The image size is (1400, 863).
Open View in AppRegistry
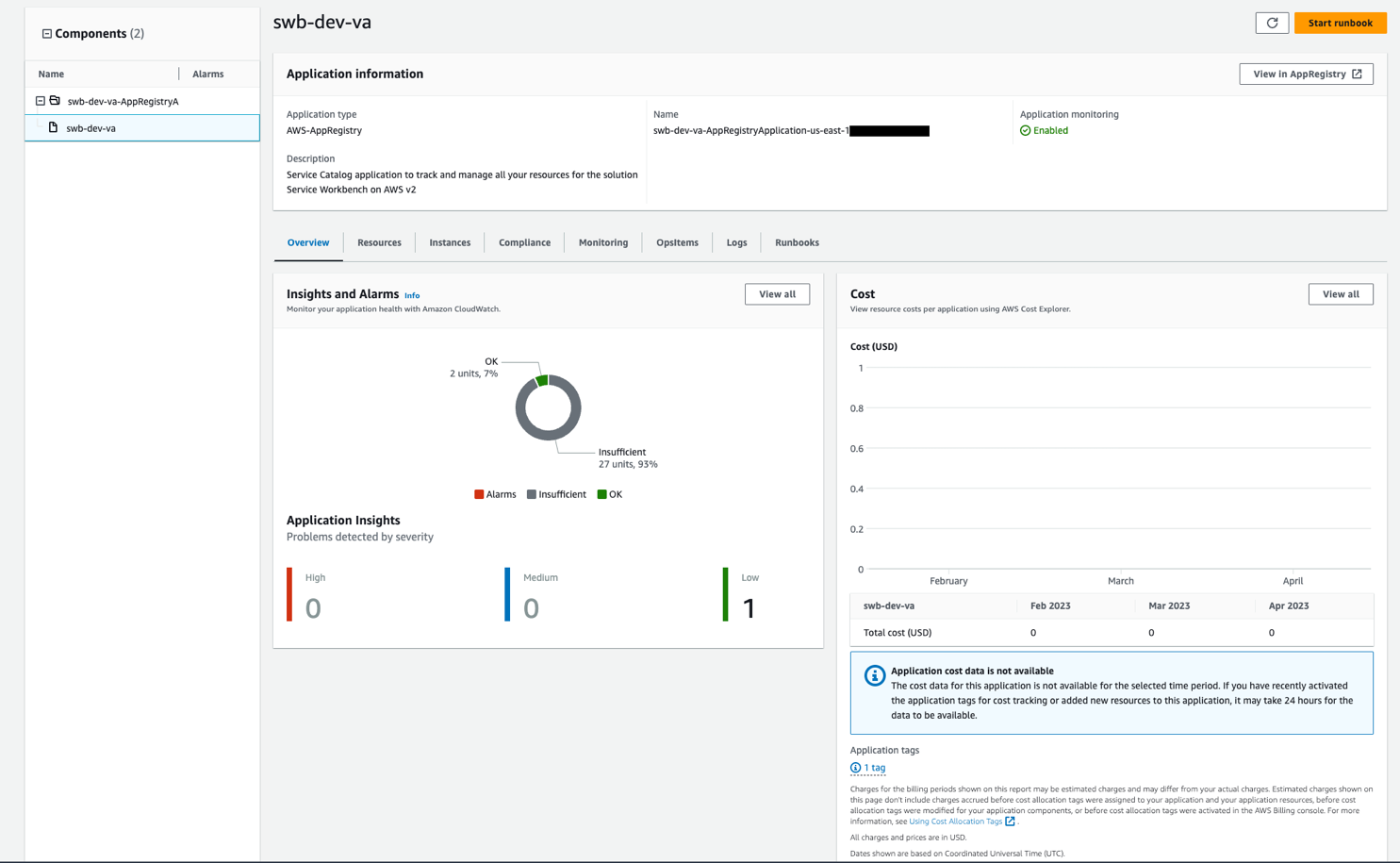click(x=1306, y=74)
